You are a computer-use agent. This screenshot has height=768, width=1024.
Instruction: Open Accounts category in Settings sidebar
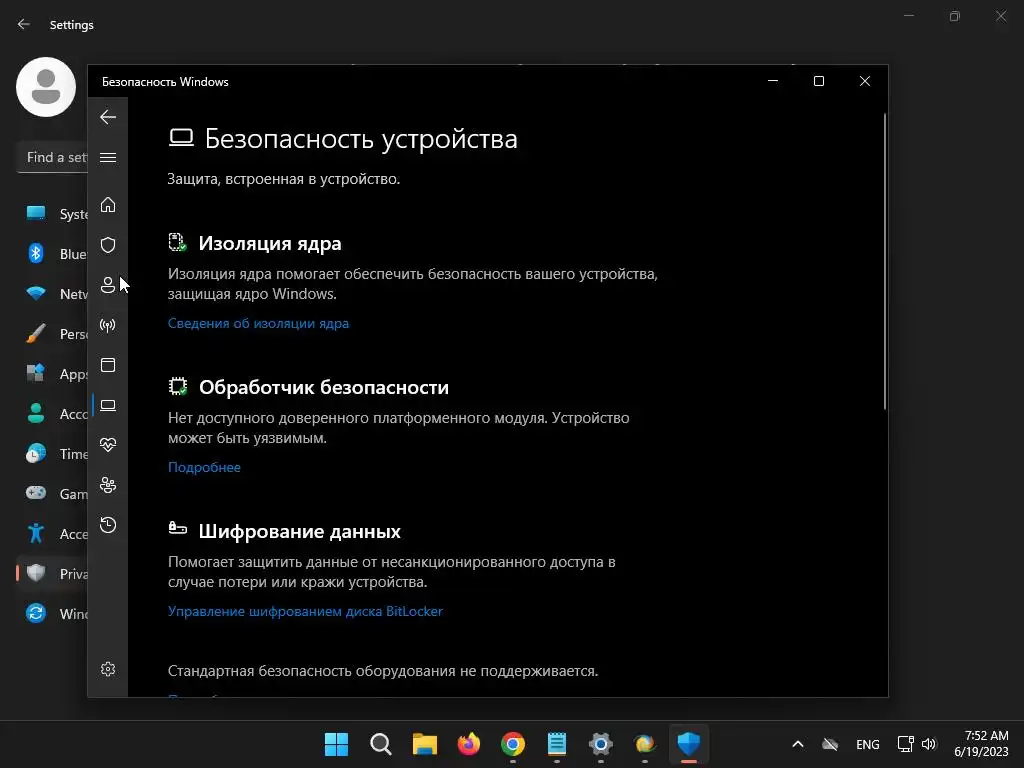point(52,413)
